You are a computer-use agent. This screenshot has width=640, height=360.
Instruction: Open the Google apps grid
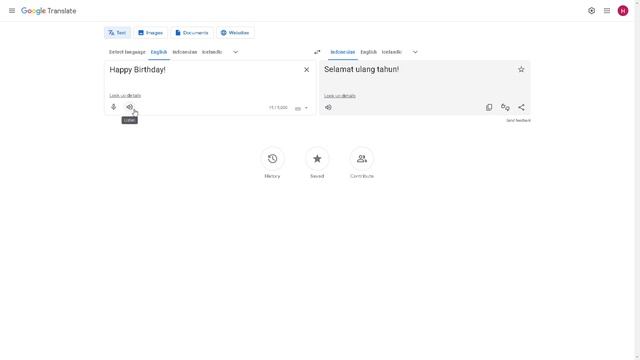point(607,11)
